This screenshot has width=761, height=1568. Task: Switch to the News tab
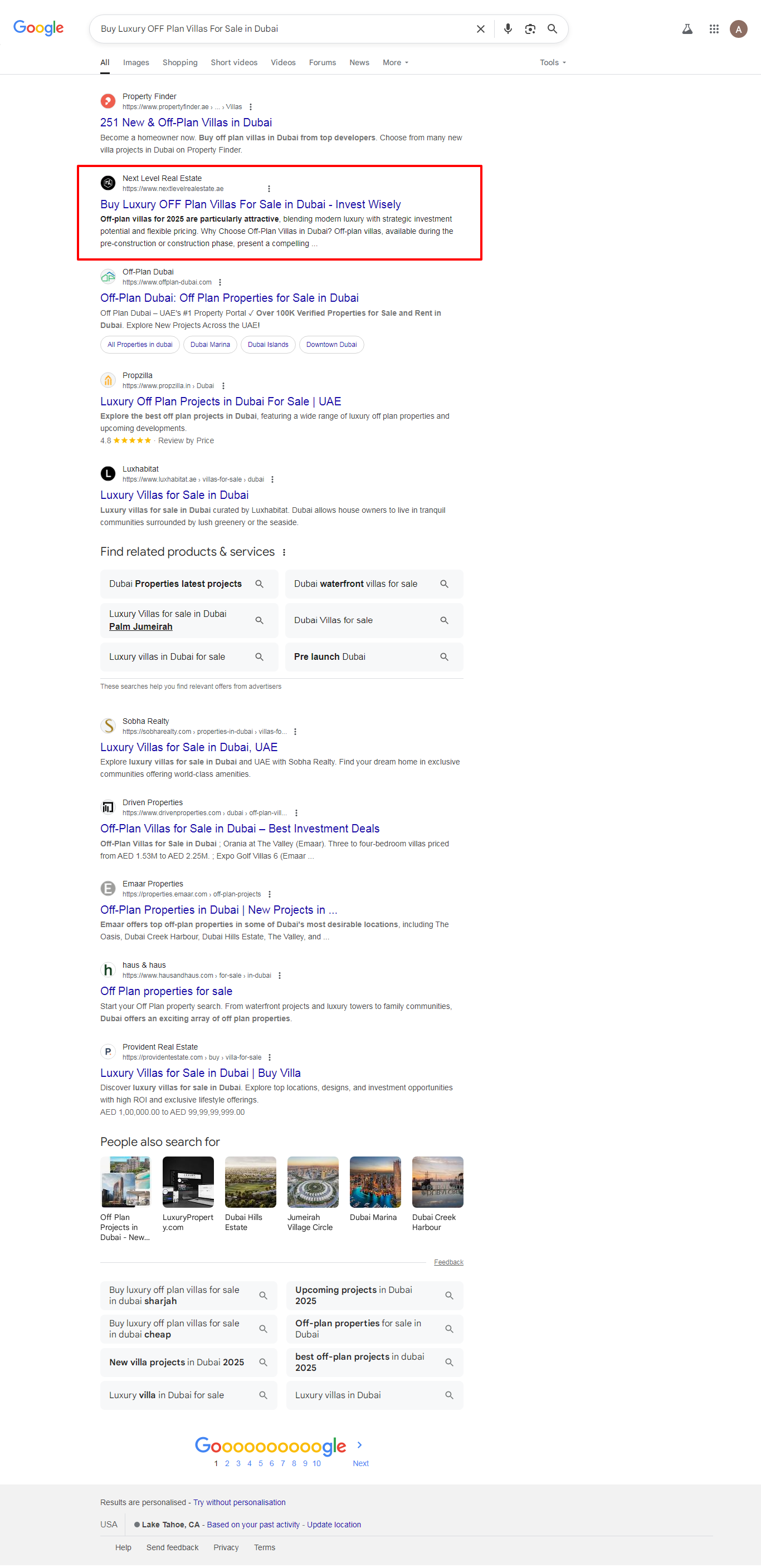[359, 63]
